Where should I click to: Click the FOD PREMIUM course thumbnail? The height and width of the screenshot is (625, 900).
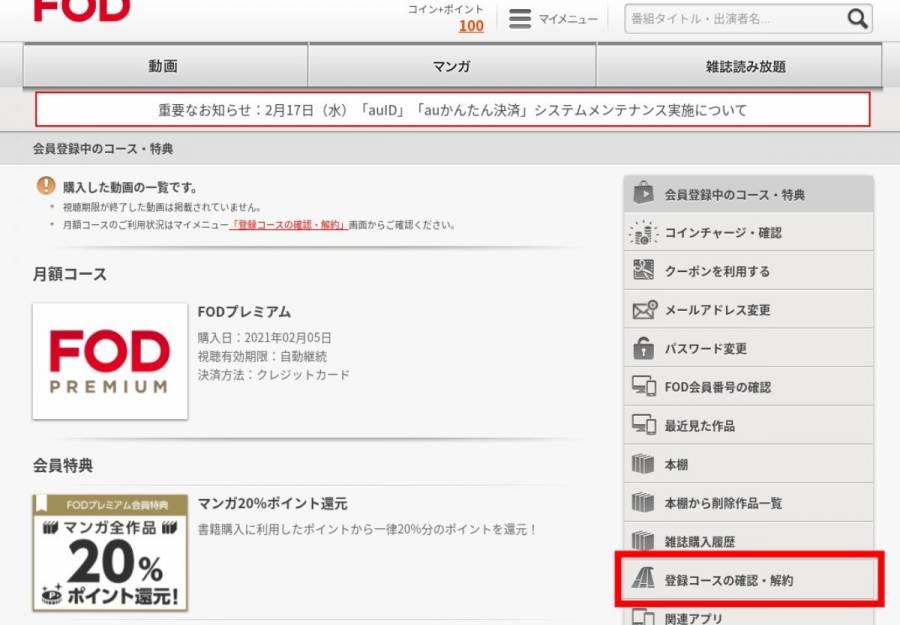click(110, 361)
